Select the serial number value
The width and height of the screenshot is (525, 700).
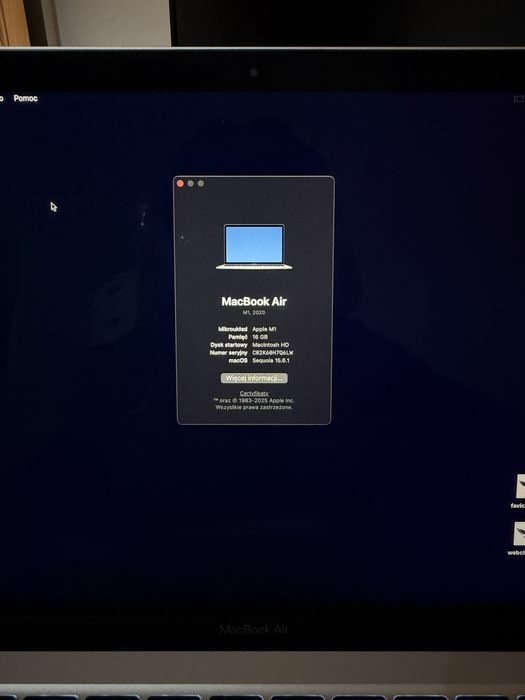[273, 353]
